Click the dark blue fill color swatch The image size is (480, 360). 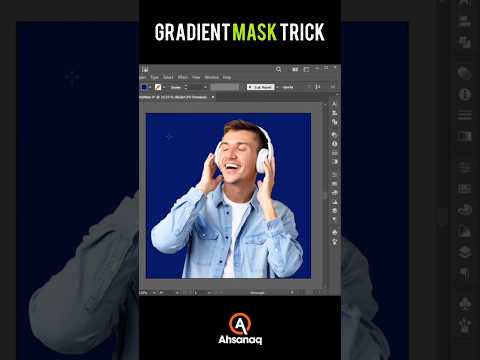(x=144, y=87)
